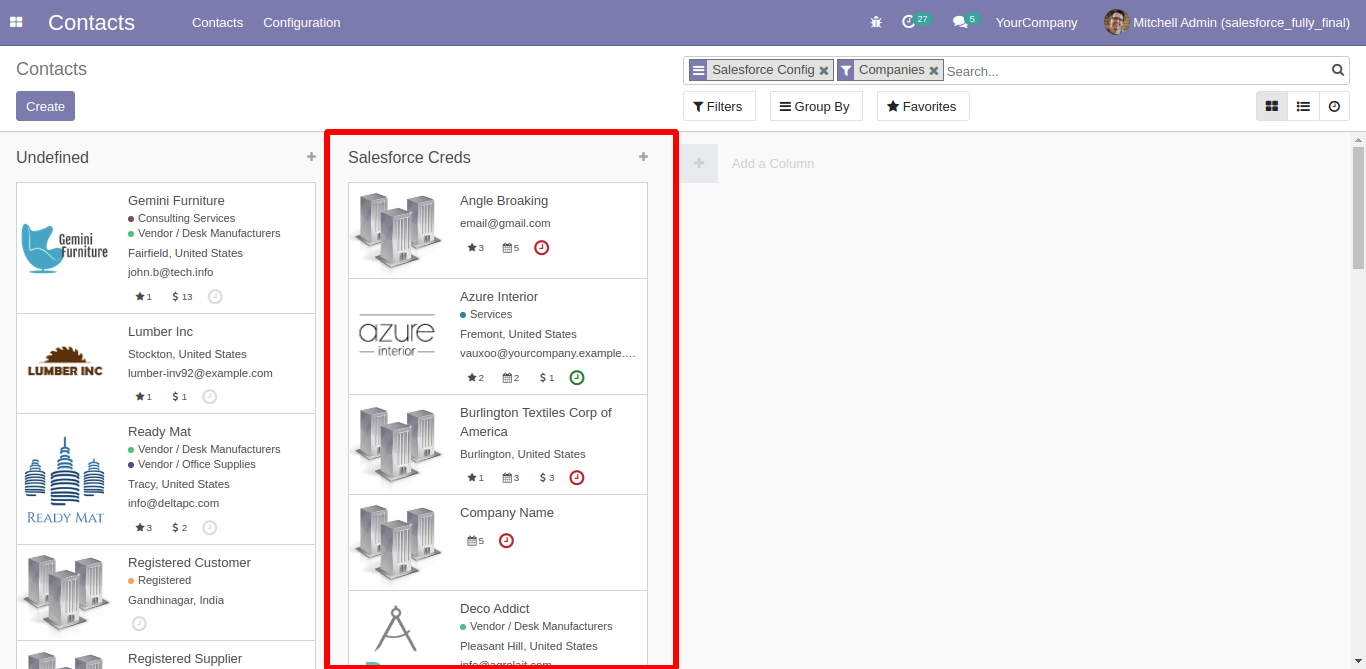Add a card to Salesforce Creds column
The image size is (1366, 669).
point(643,157)
